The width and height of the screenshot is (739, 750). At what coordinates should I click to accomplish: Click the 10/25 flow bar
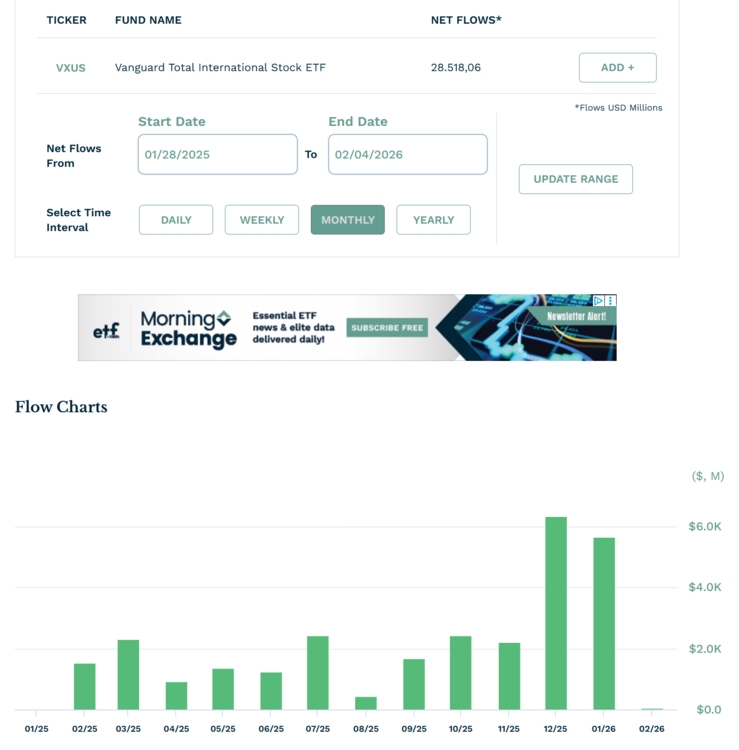pyautogui.click(x=461, y=673)
